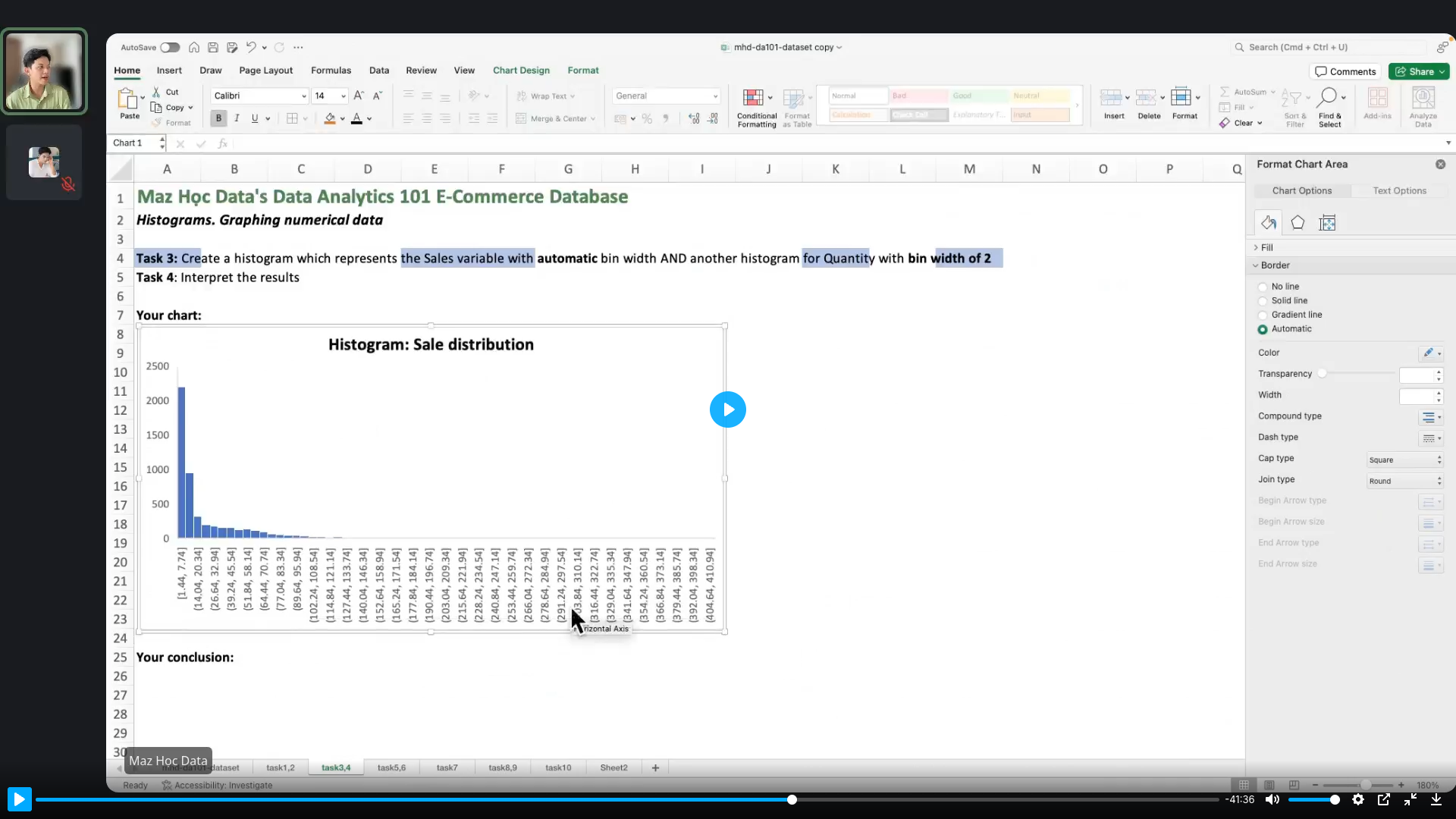Toggle the AutoSave switch
The width and height of the screenshot is (1456, 819).
coord(170,47)
